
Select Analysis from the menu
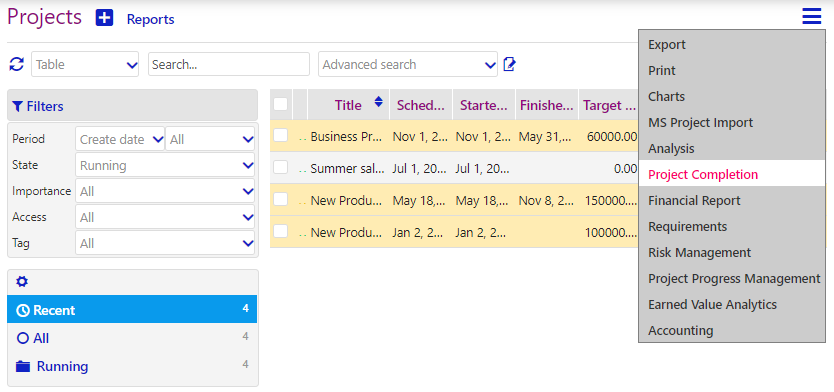pos(732,148)
